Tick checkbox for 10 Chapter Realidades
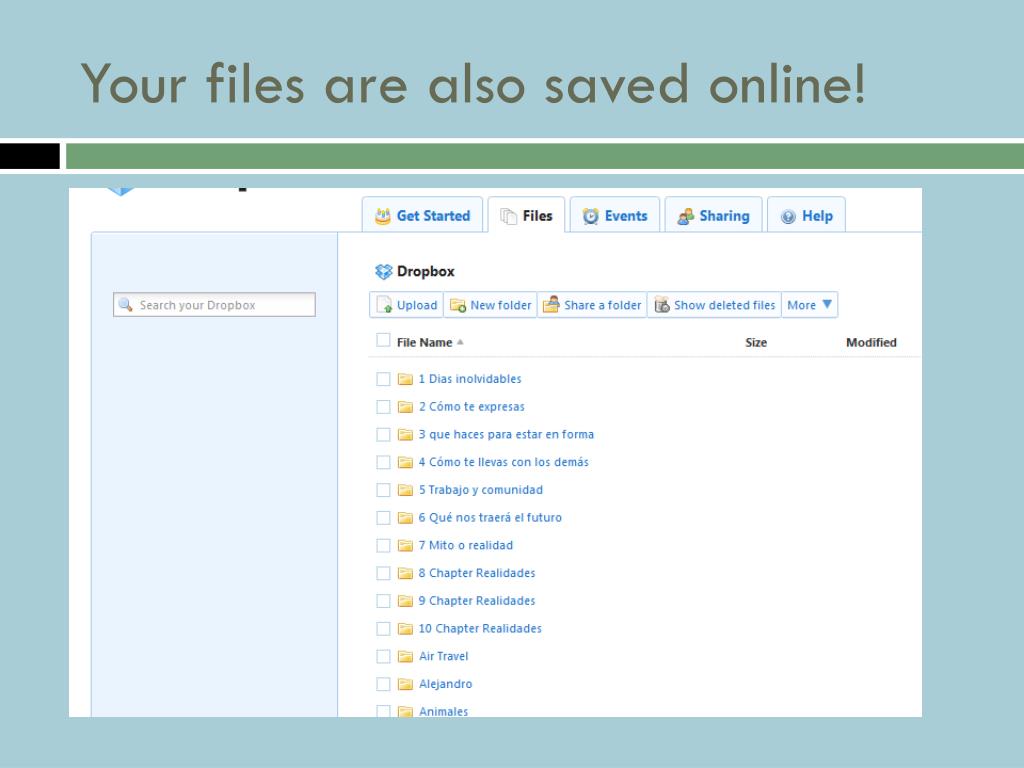The width and height of the screenshot is (1024, 768). point(383,629)
